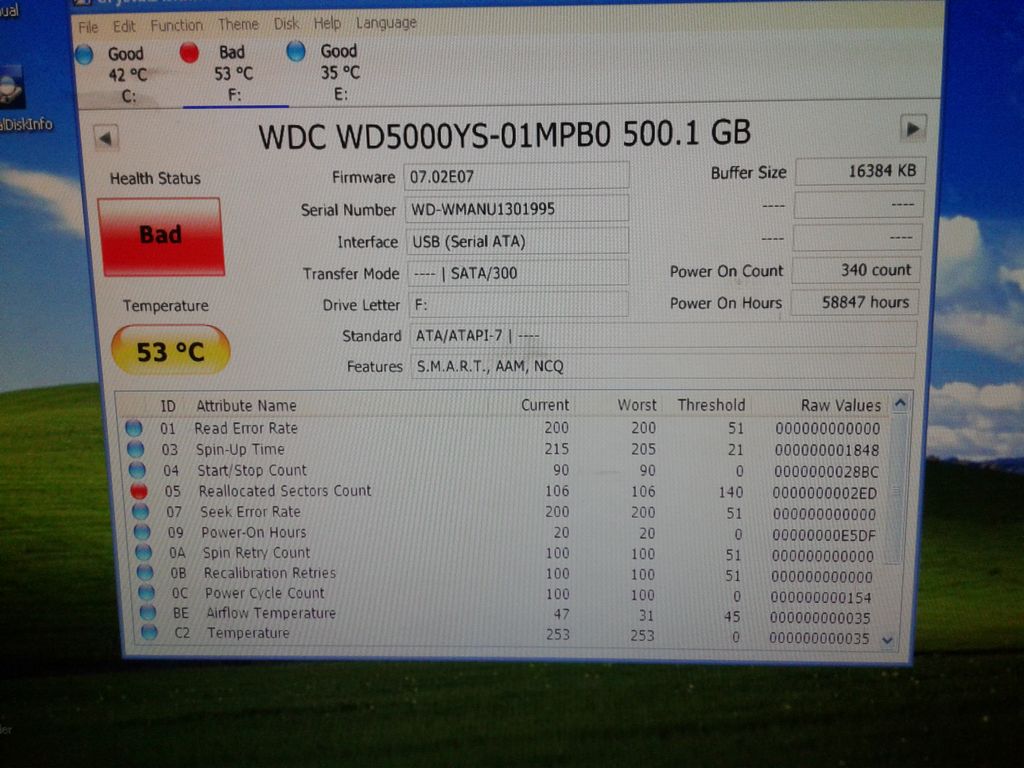Click the Attribute Name column header
1024x768 pixels.
(246, 406)
